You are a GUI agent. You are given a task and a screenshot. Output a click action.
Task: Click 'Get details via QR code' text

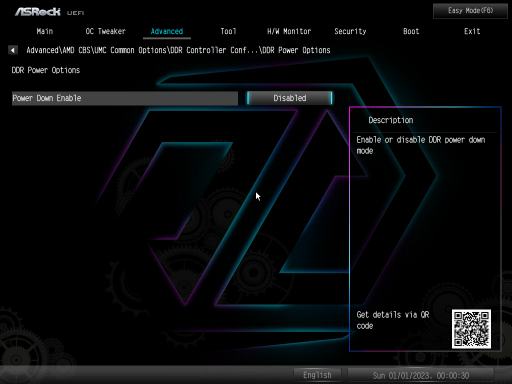[393, 320]
